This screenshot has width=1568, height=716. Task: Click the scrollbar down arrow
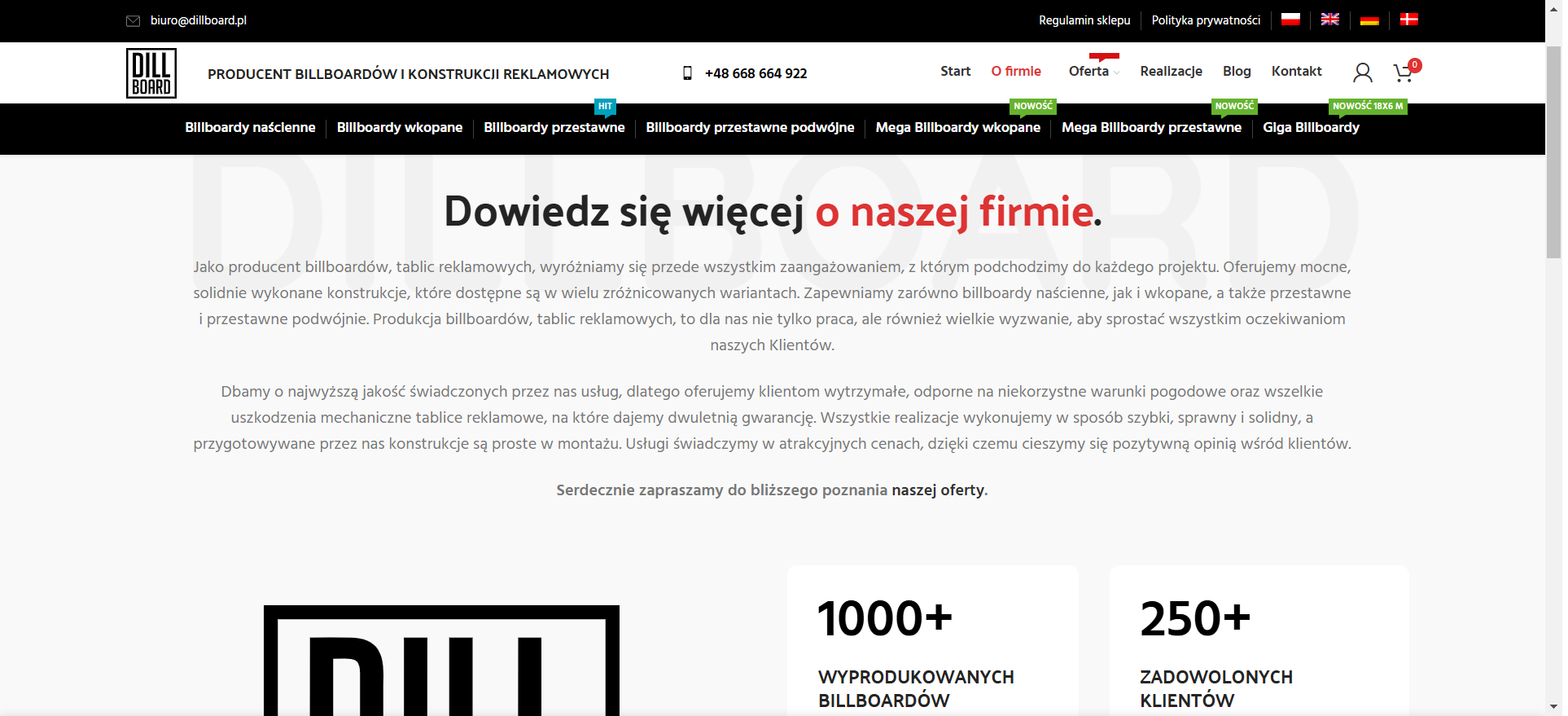(1553, 707)
